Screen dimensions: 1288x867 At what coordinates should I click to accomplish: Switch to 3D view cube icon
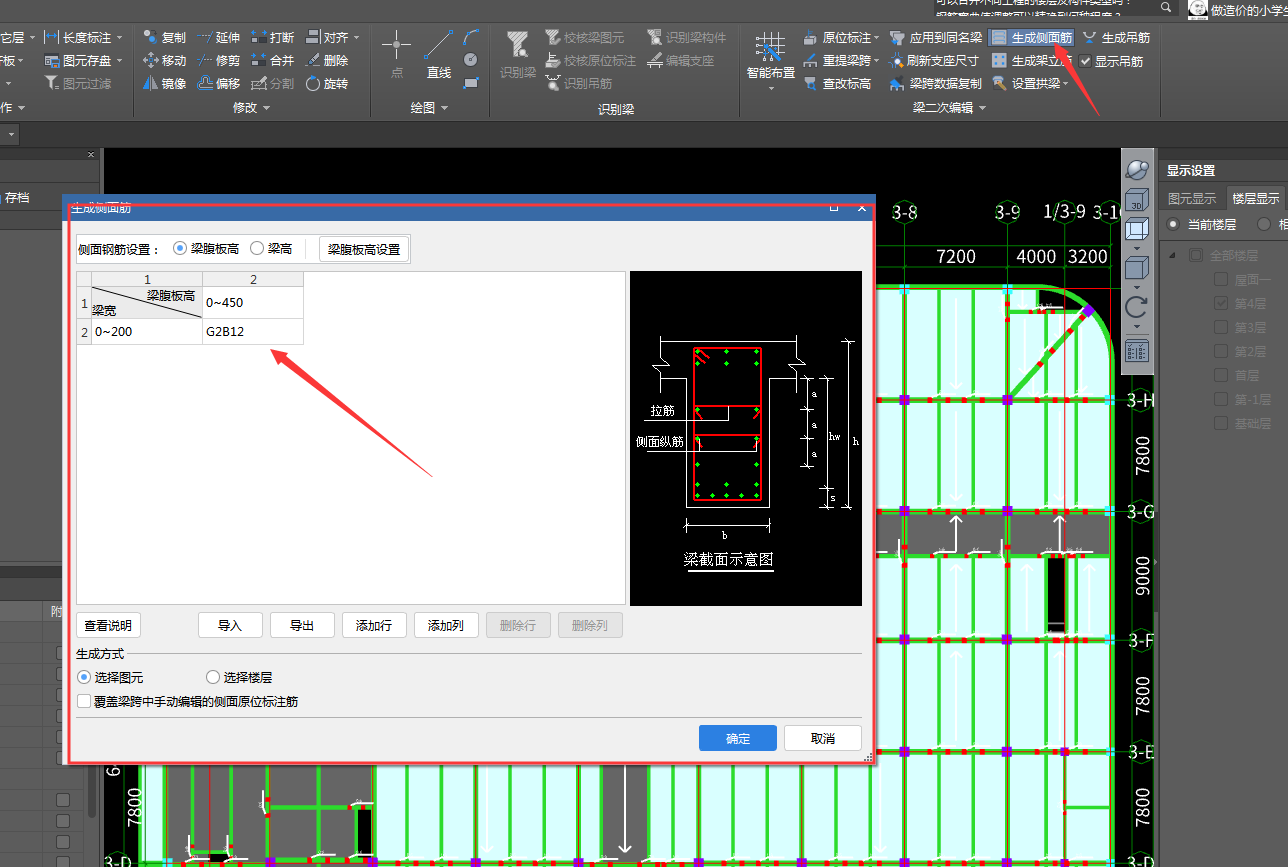click(x=1137, y=200)
